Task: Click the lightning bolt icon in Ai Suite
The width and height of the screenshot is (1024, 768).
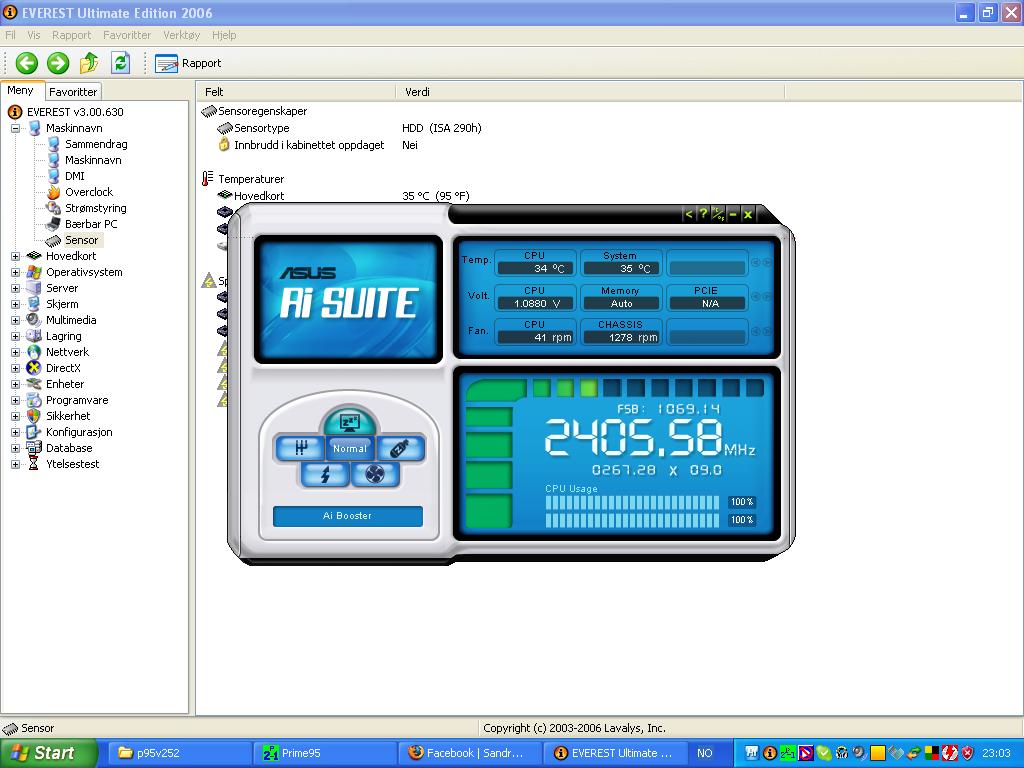Action: pyautogui.click(x=325, y=474)
